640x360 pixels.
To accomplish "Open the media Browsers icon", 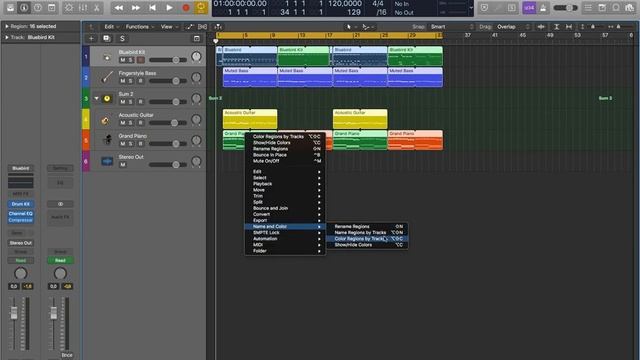I will [629, 8].
